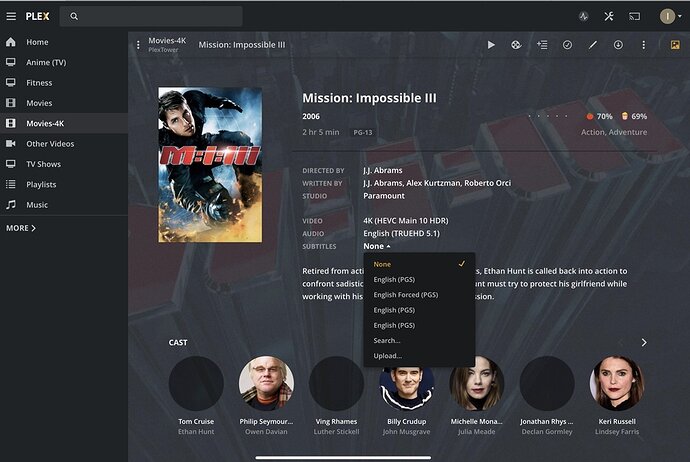Open the Settings wrench and screwdriver icon
690x462 pixels.
[x=609, y=16]
